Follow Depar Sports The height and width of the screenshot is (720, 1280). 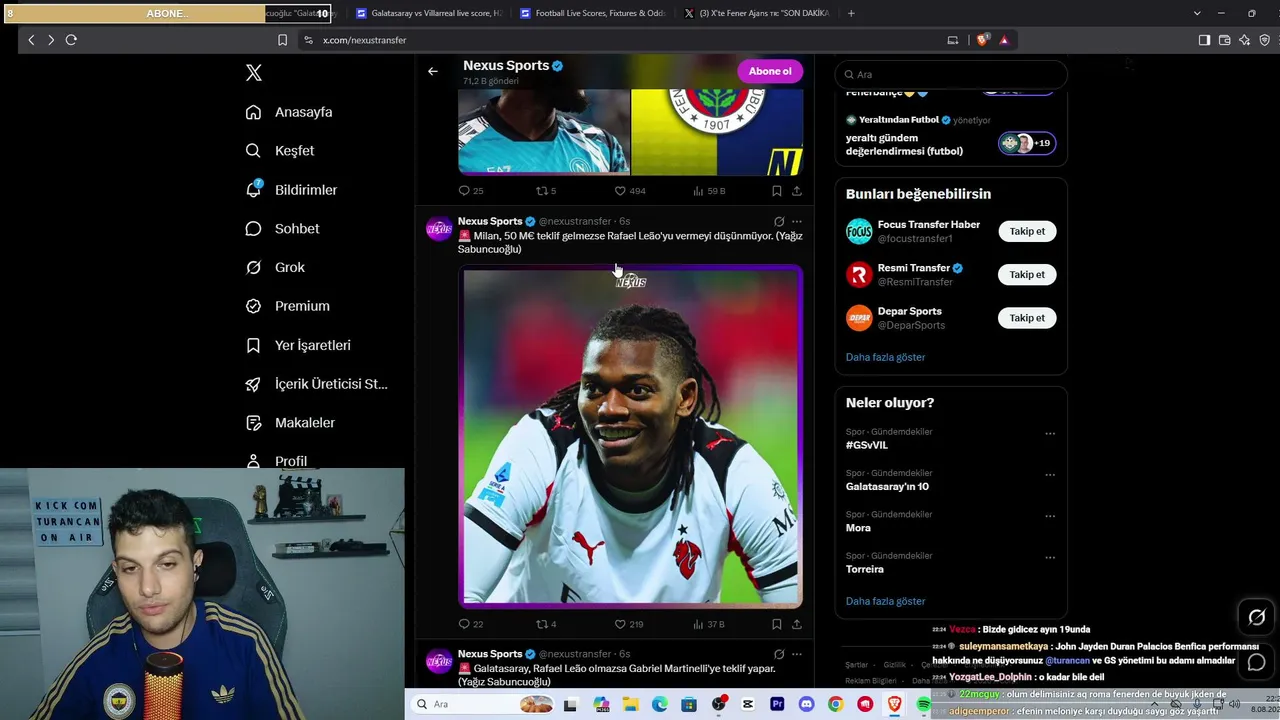(1027, 318)
